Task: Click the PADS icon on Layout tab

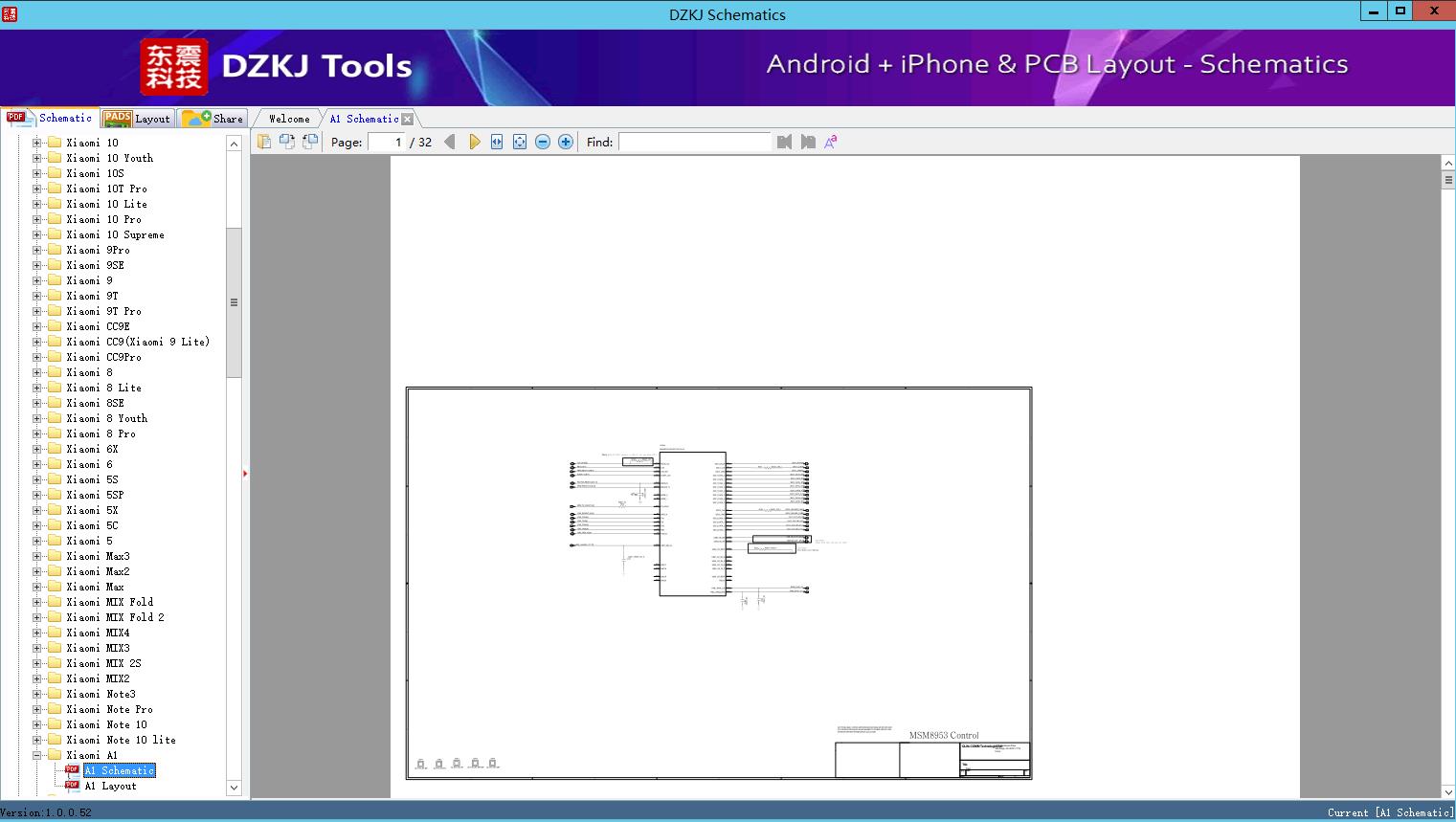Action: [118, 119]
